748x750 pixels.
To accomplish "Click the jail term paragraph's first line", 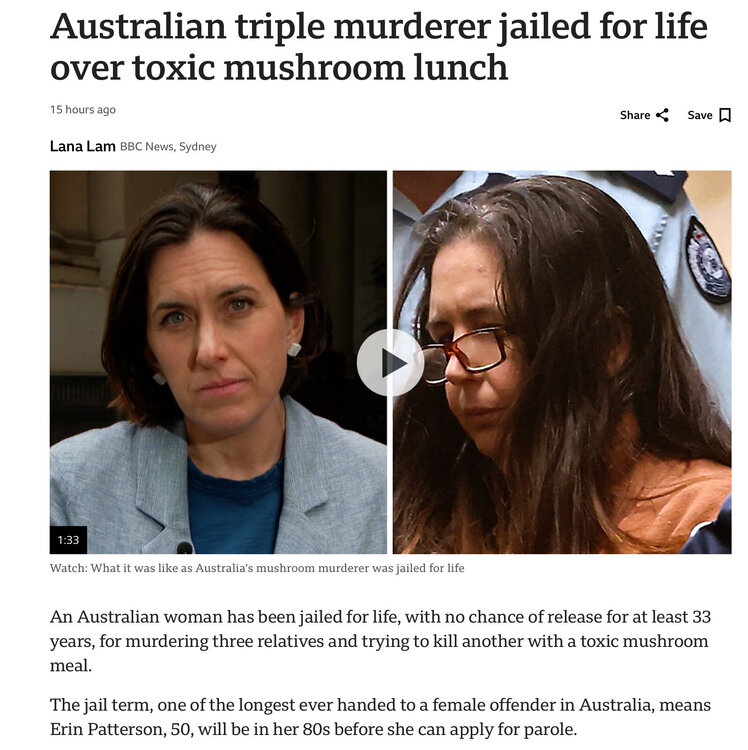I will click(x=380, y=705).
